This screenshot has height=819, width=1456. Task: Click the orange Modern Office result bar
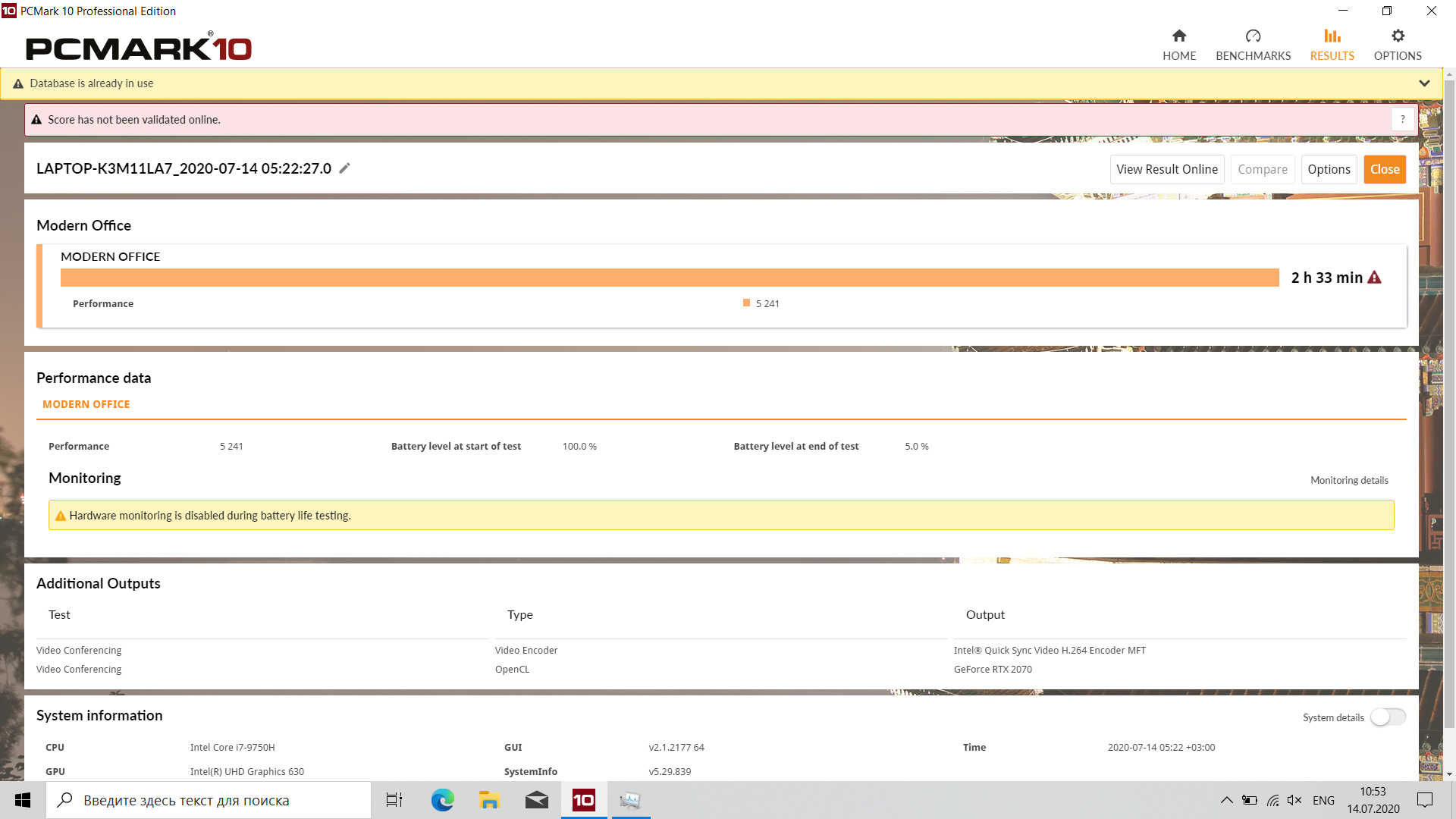(x=670, y=278)
